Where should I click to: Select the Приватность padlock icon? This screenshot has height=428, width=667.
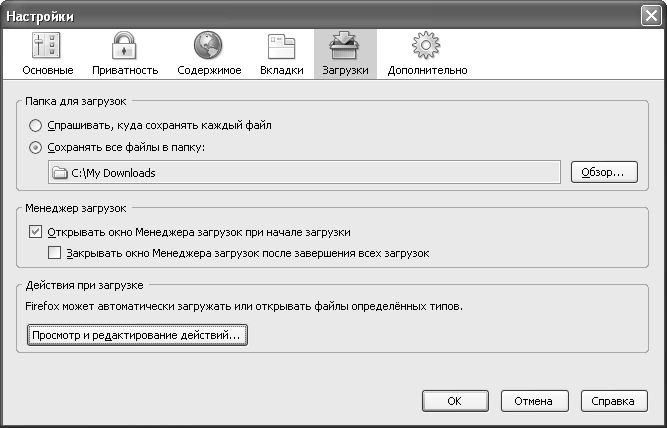click(x=125, y=46)
